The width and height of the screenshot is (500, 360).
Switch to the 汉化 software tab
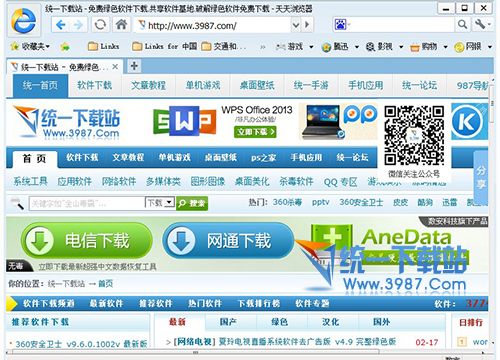pyautogui.click(x=330, y=322)
